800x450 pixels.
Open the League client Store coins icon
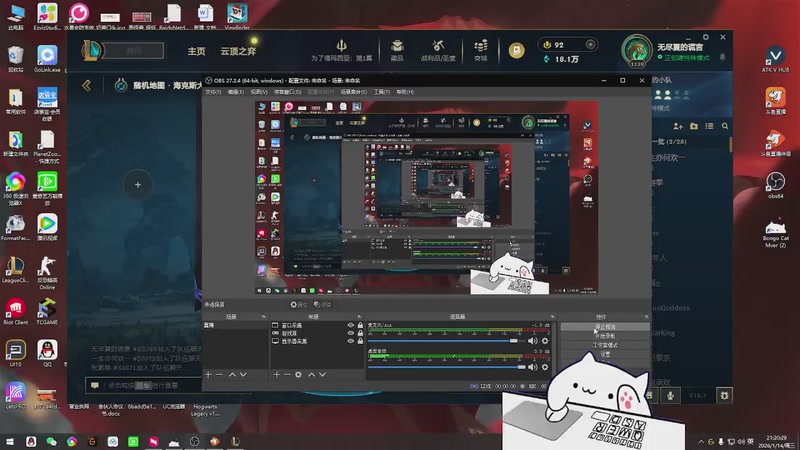tap(481, 46)
